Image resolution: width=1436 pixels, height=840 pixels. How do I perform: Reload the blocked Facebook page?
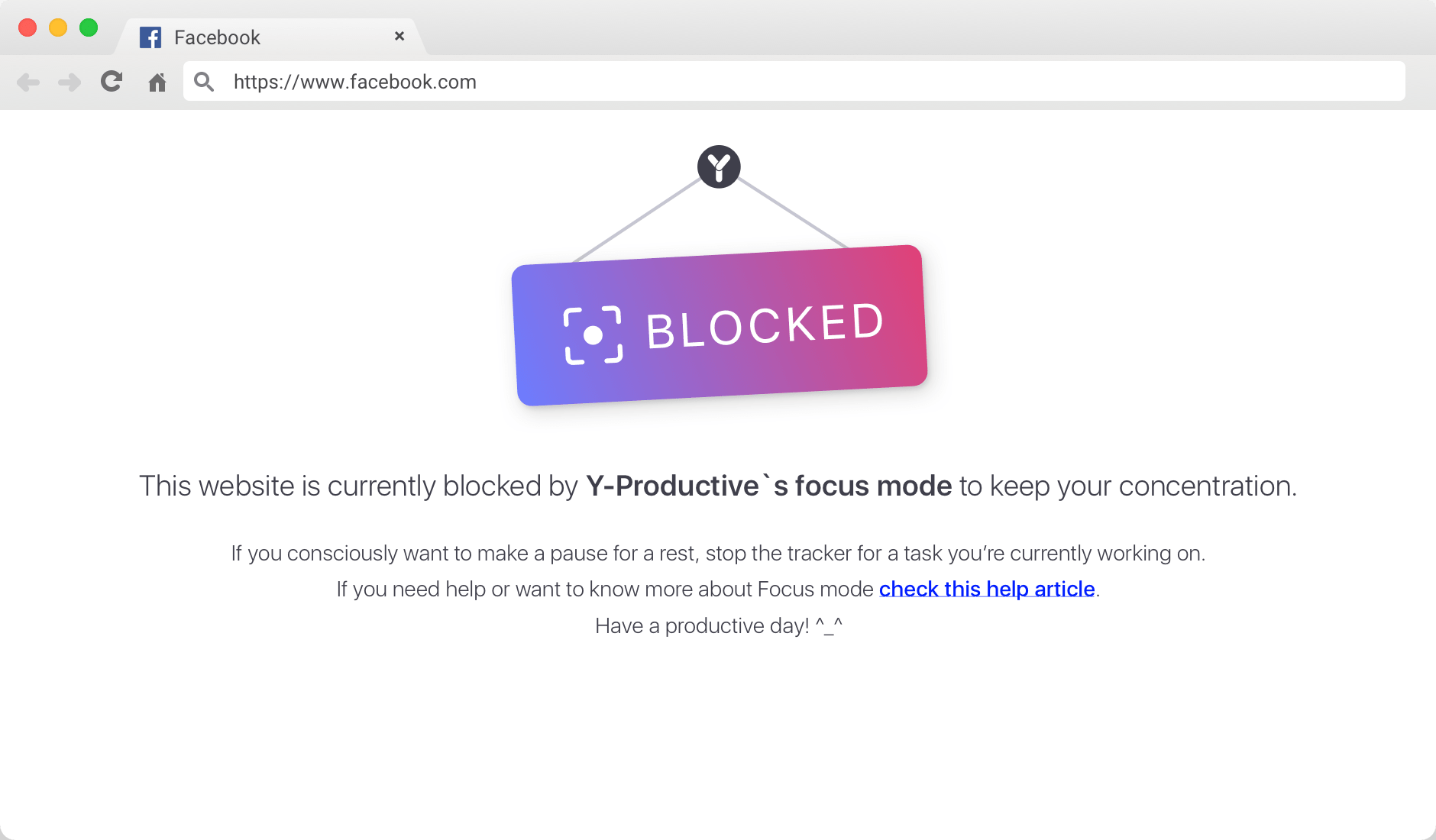point(112,81)
